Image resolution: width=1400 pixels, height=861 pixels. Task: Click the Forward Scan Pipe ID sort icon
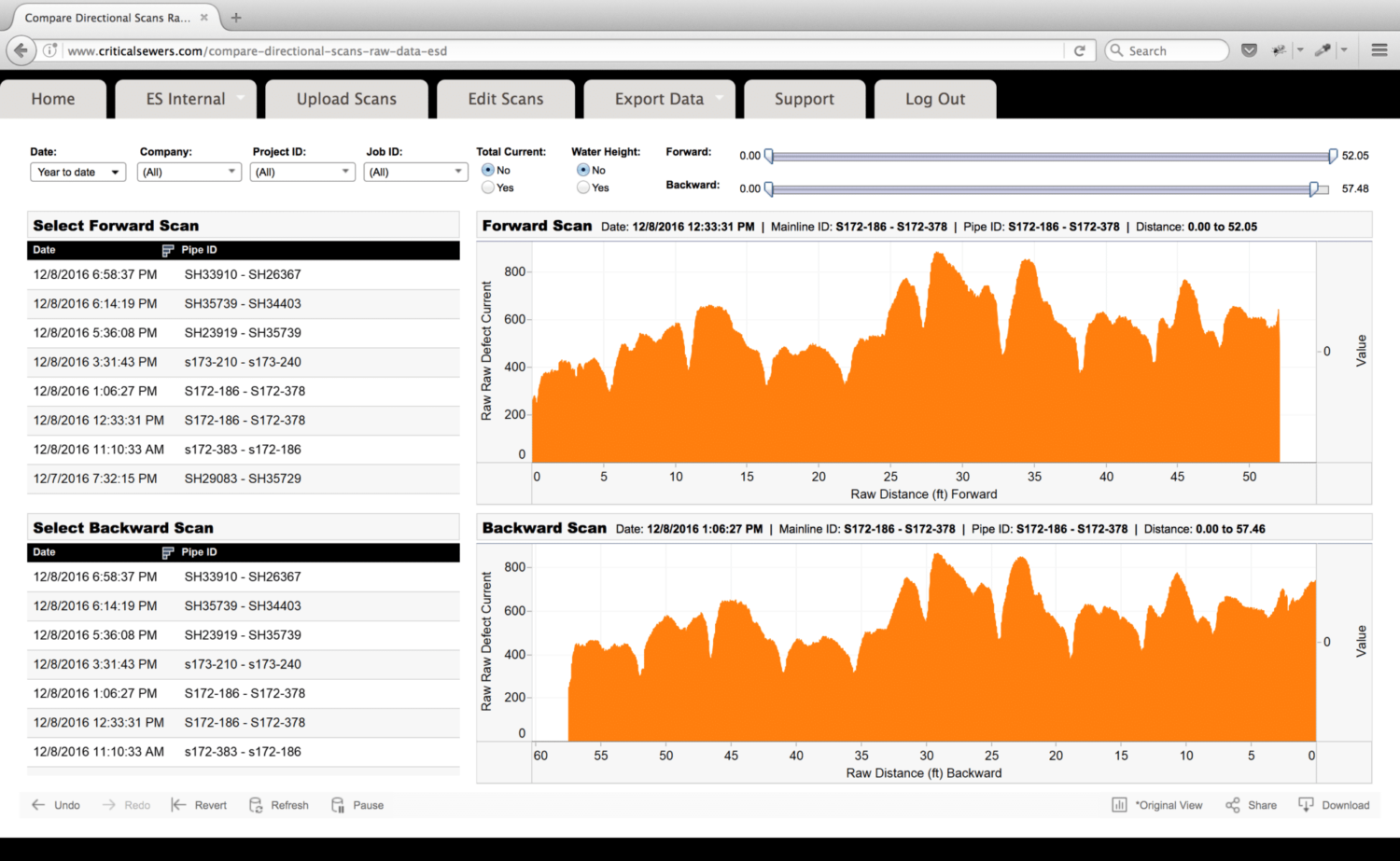point(168,250)
